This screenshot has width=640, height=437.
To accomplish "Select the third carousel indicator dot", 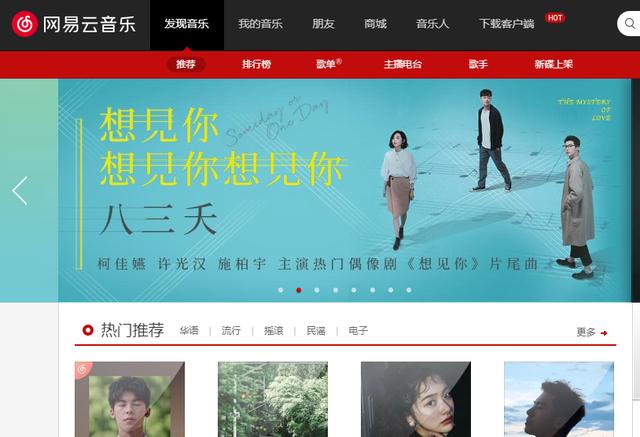I will pos(317,290).
